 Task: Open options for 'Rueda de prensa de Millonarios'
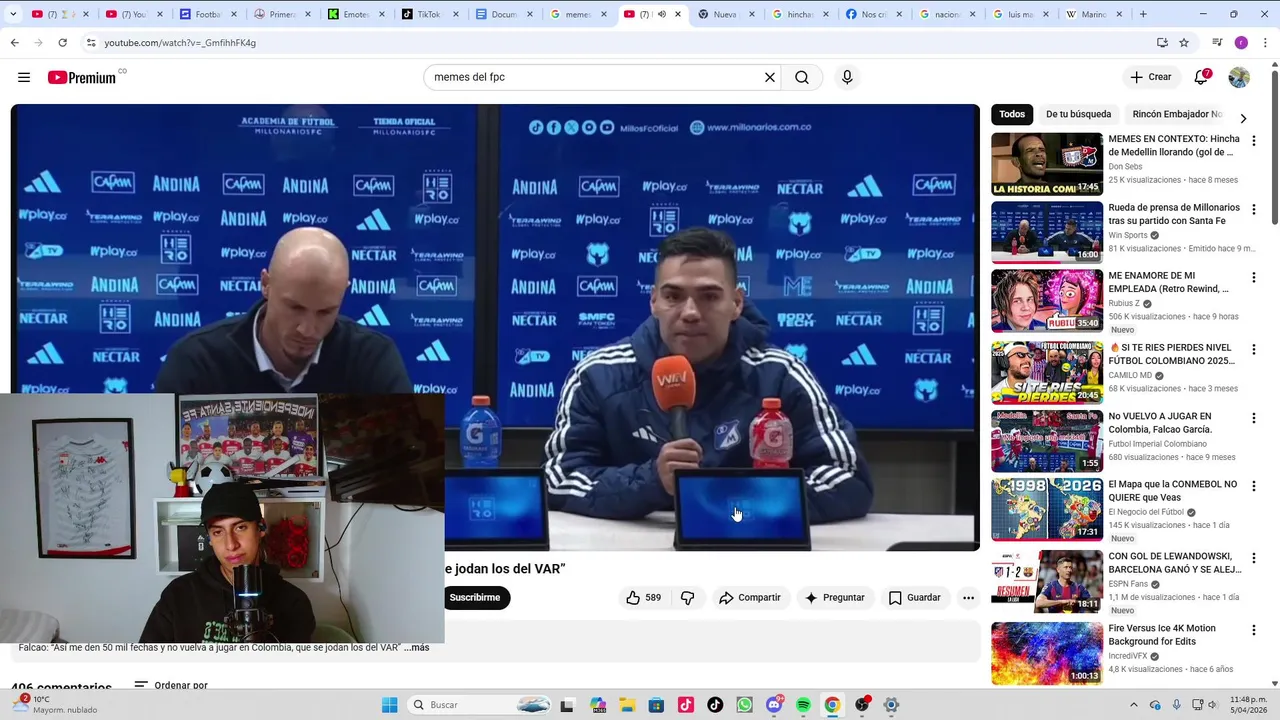(1254, 209)
